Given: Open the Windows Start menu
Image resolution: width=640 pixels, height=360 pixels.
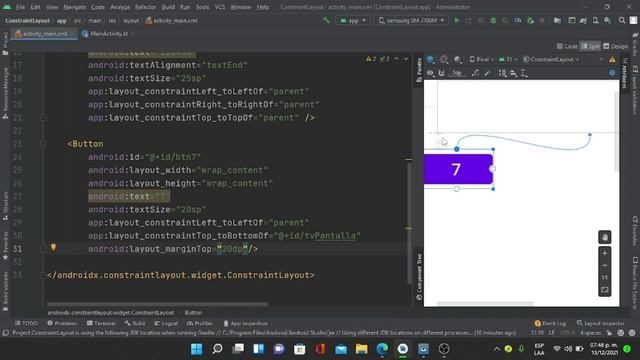Looking at the screenshot, I should pos(196,349).
